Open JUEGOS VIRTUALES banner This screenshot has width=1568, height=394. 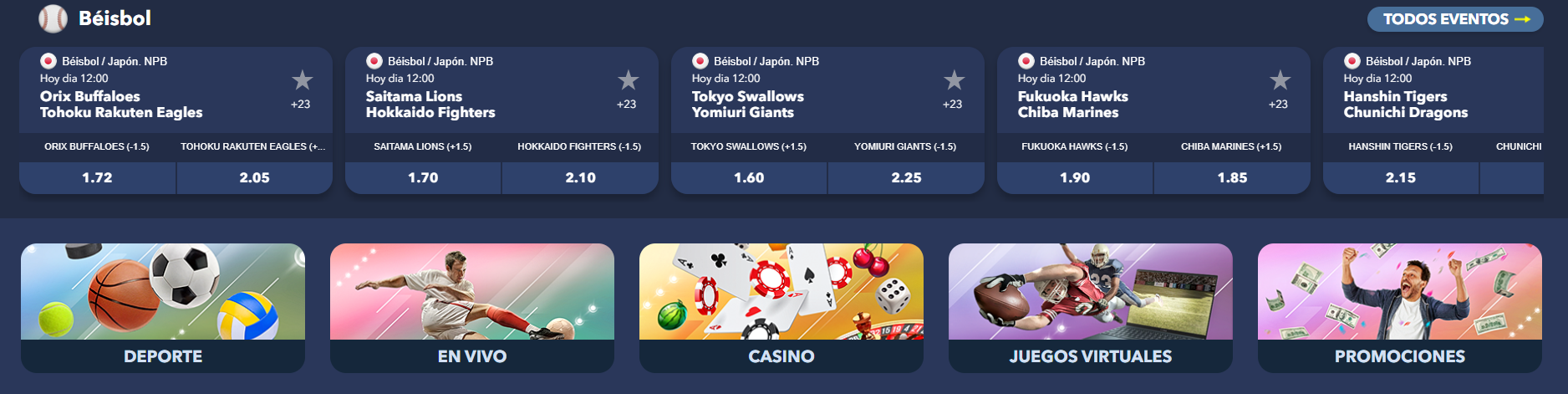coord(1091,308)
